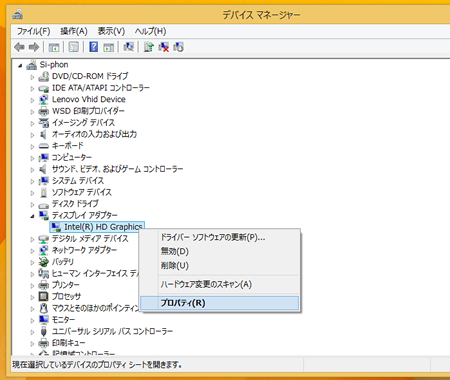Viewport: 450px width, 380px height.
Task: Expand the 印刷キュー node
Action: (32, 343)
